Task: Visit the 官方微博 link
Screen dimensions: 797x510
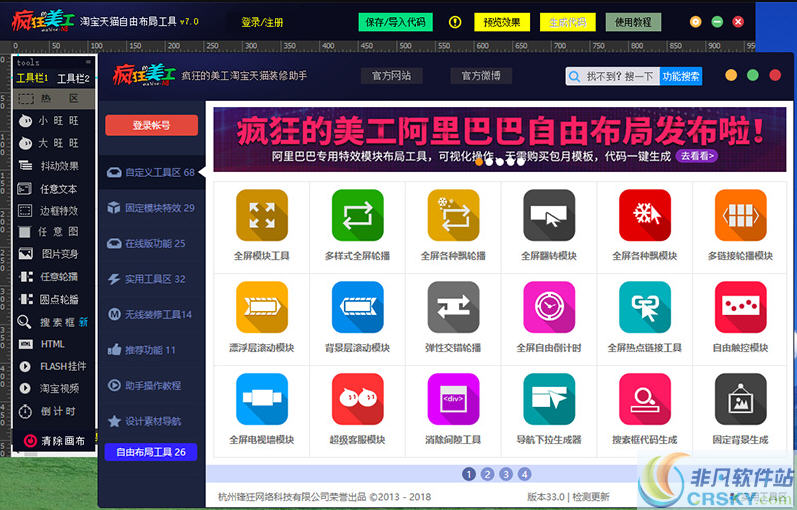Action: pos(481,76)
